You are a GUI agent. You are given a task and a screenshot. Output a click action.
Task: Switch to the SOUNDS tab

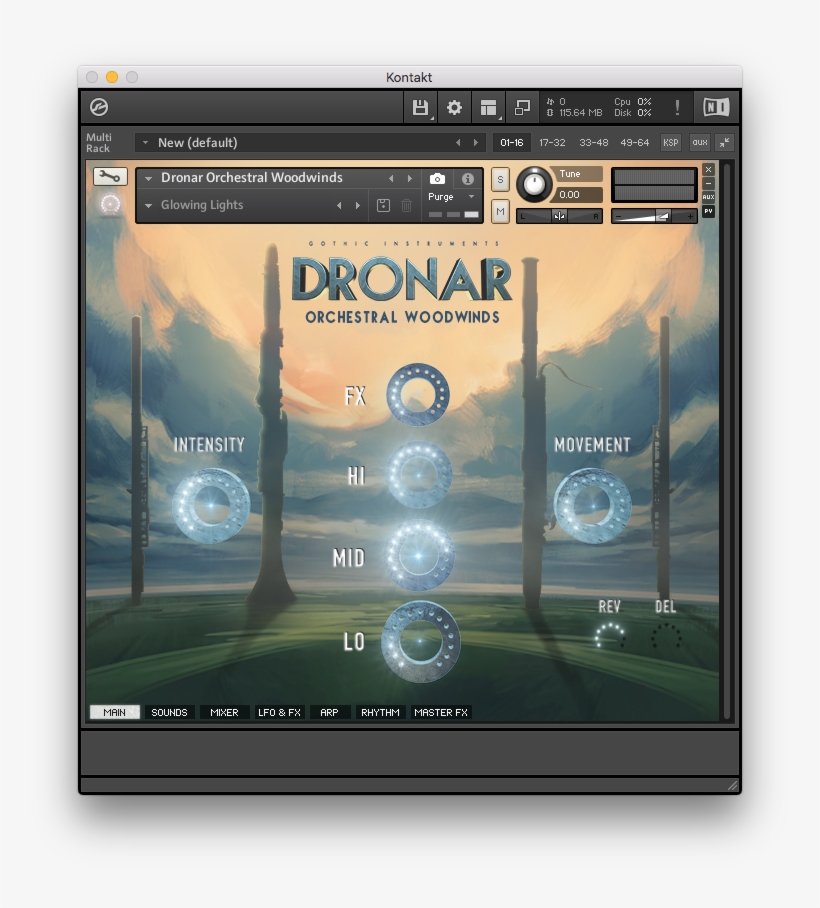click(169, 712)
